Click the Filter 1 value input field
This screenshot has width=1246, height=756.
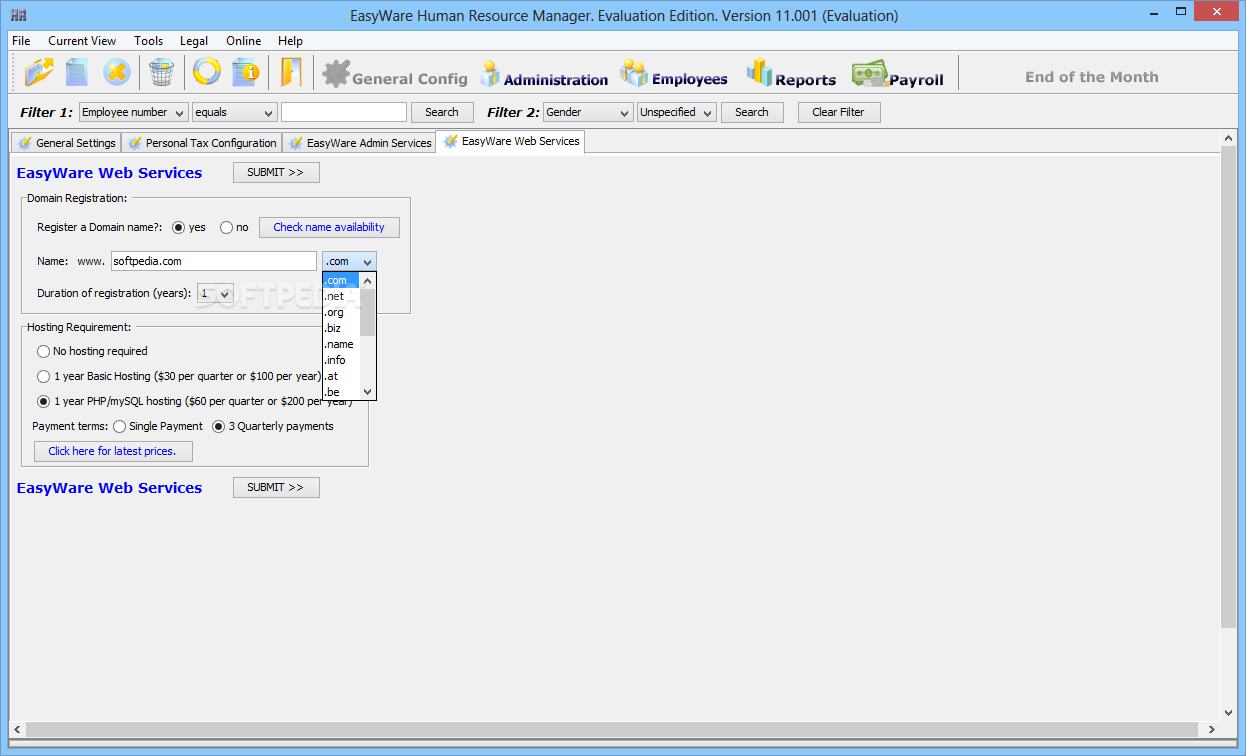click(x=344, y=112)
